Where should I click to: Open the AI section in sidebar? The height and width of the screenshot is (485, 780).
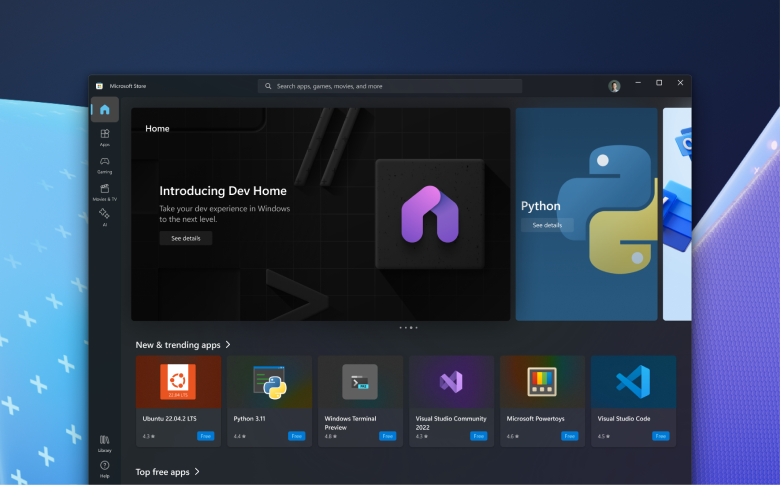105,217
